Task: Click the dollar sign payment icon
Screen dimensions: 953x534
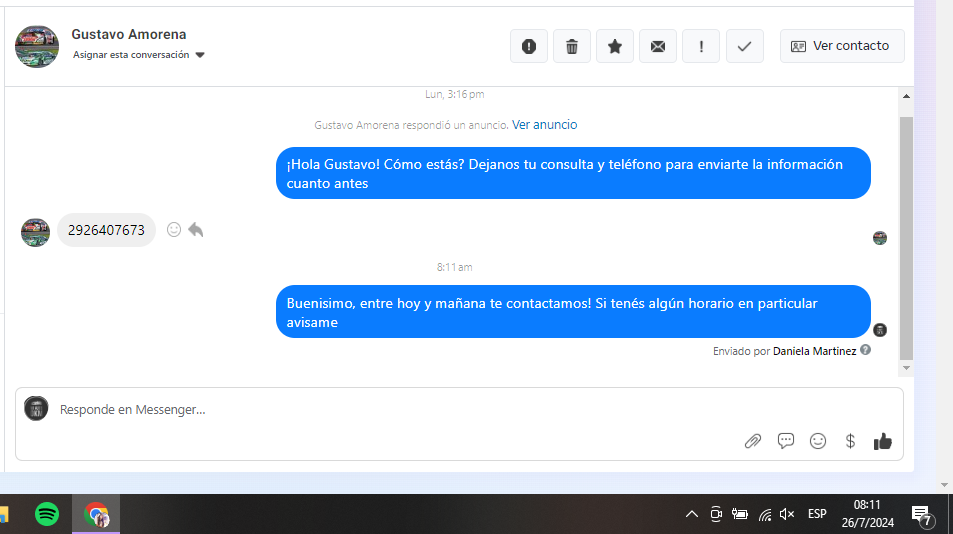Action: point(850,441)
